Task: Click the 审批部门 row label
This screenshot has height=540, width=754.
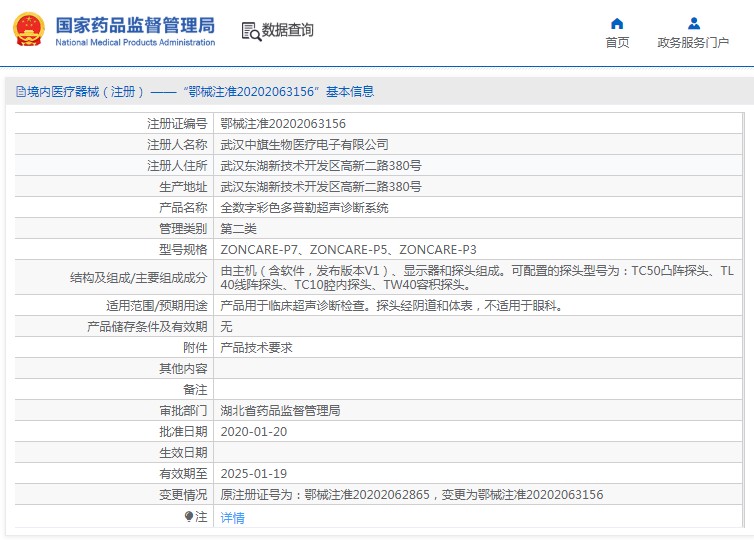Action: pyautogui.click(x=183, y=410)
